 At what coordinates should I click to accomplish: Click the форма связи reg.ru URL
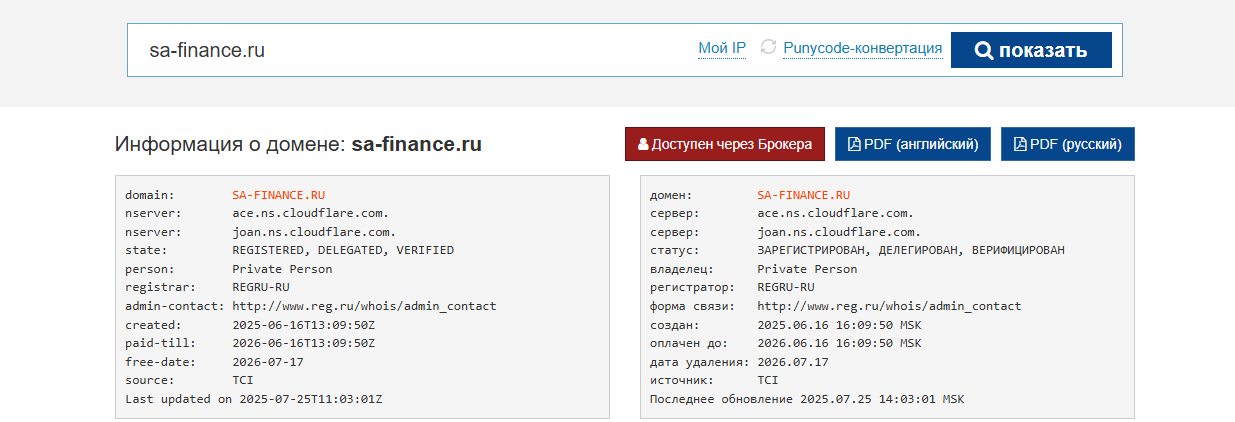pos(889,306)
